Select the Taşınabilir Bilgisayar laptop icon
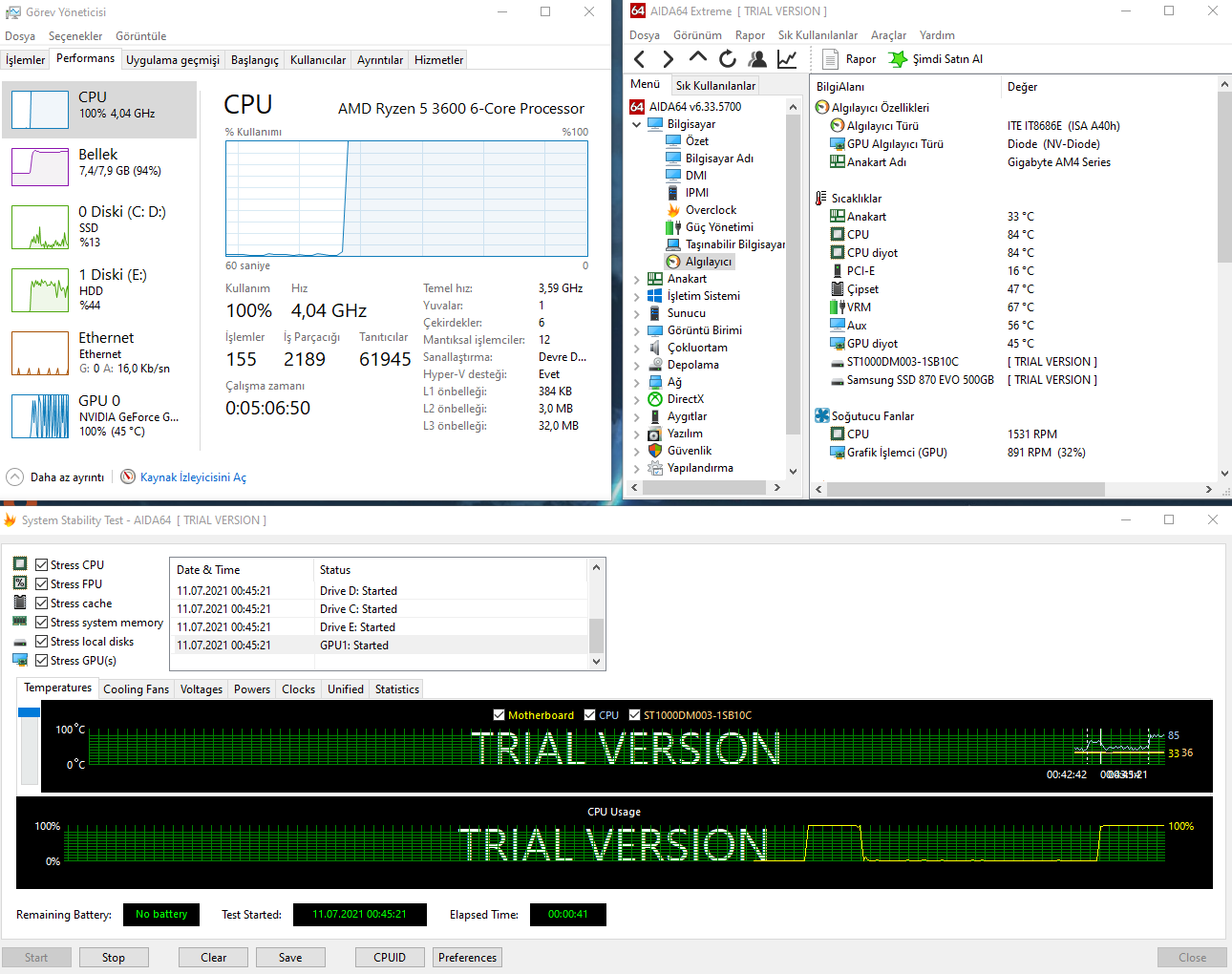Viewport: 1232px width, 974px height. [x=673, y=244]
